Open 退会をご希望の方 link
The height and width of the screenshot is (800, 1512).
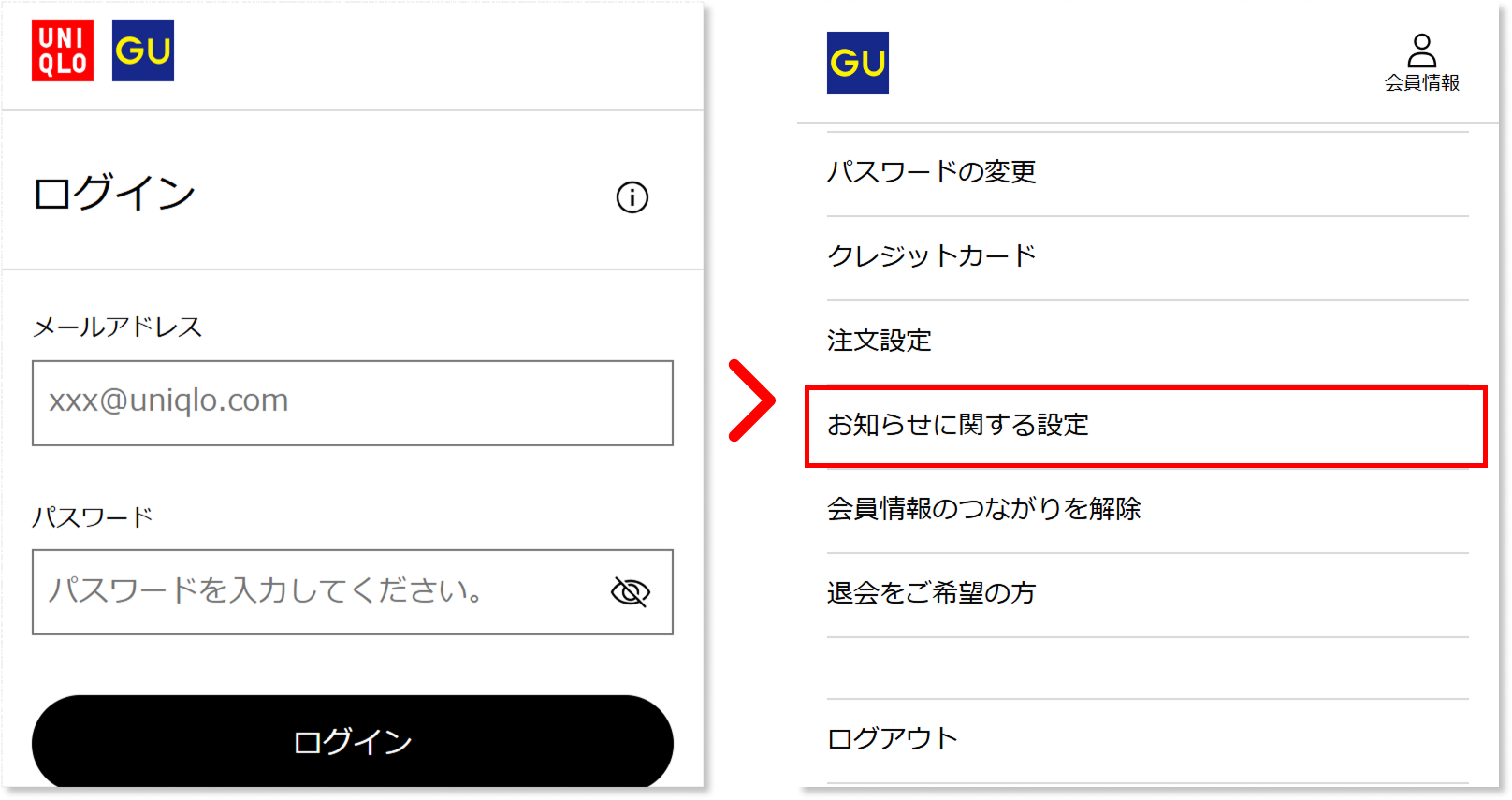coord(1148,594)
